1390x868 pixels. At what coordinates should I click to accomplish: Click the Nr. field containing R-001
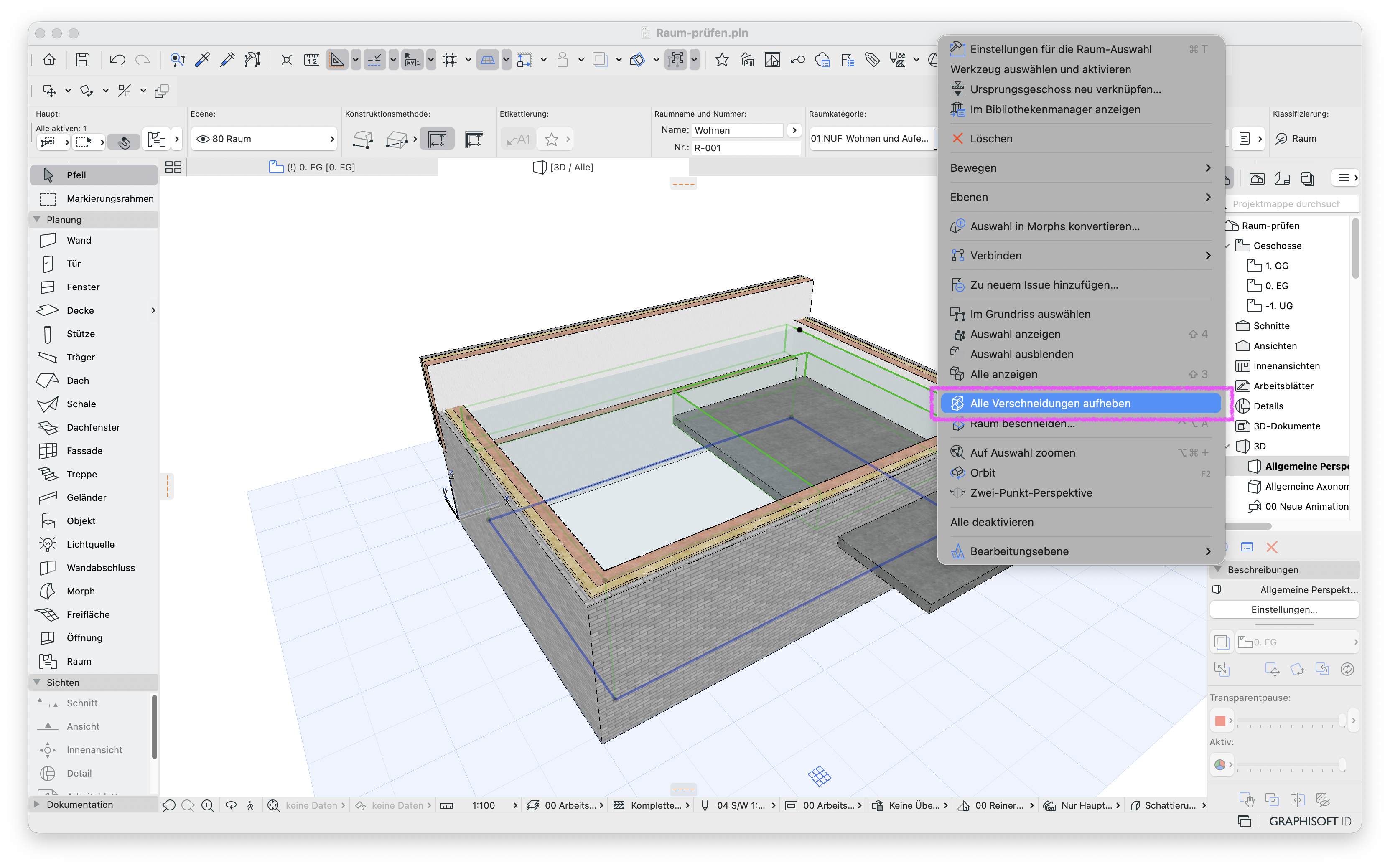click(746, 147)
